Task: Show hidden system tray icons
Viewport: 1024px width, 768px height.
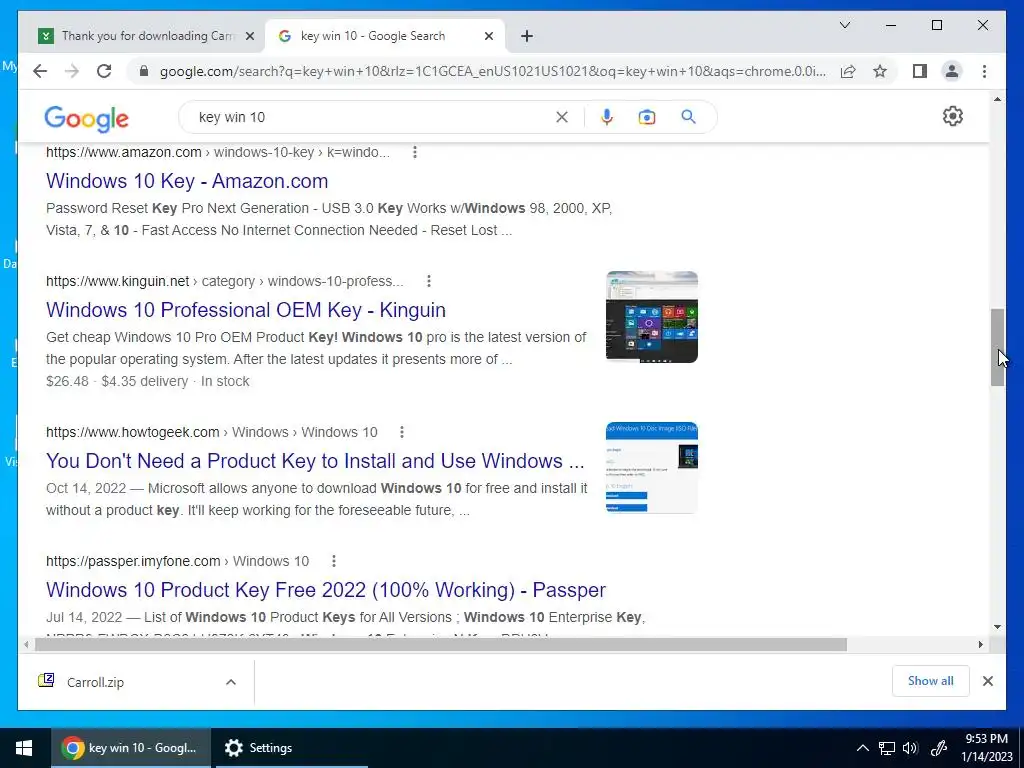Action: (862, 748)
